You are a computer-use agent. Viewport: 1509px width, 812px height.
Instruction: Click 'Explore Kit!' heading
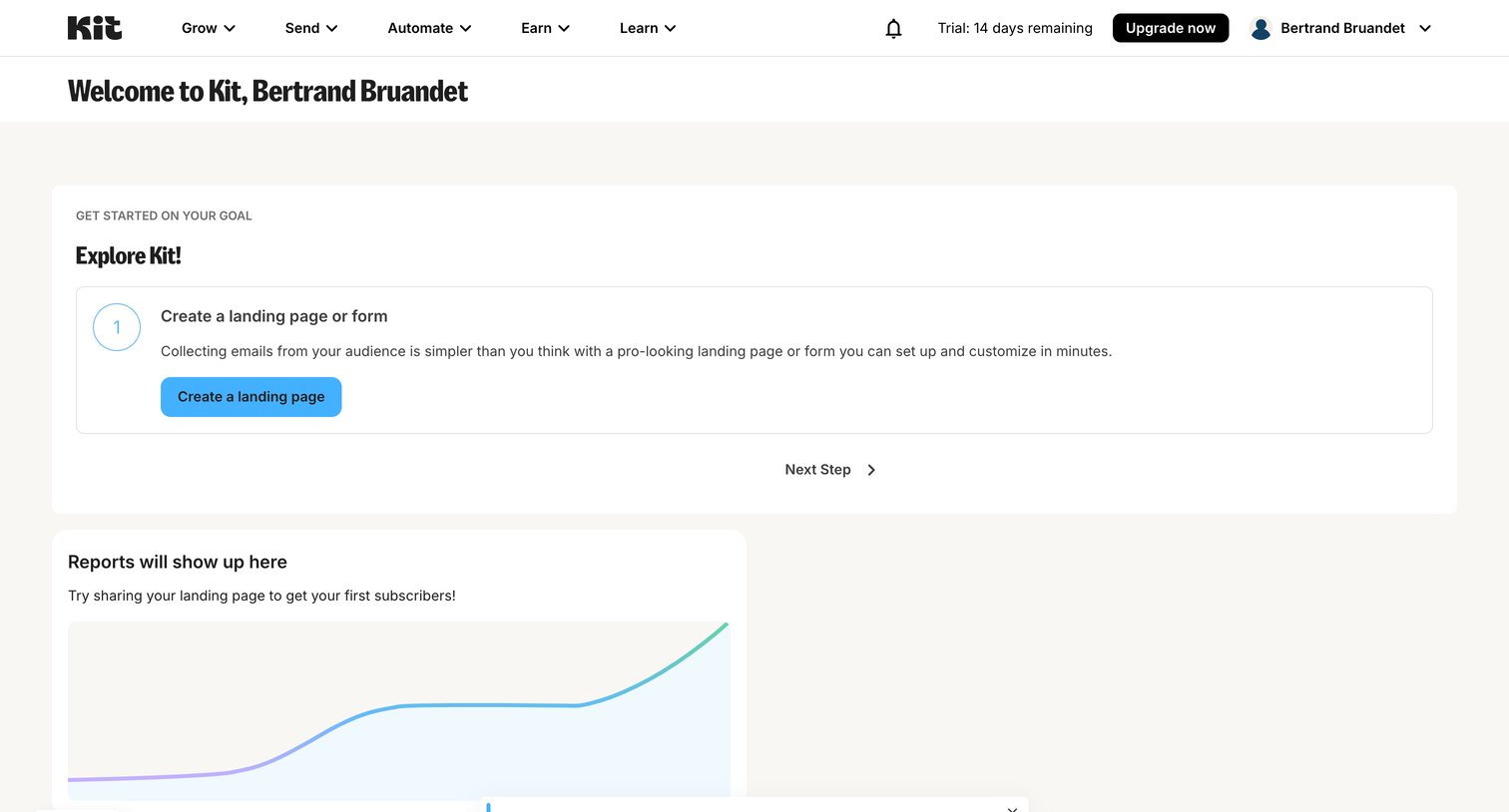[x=128, y=255]
